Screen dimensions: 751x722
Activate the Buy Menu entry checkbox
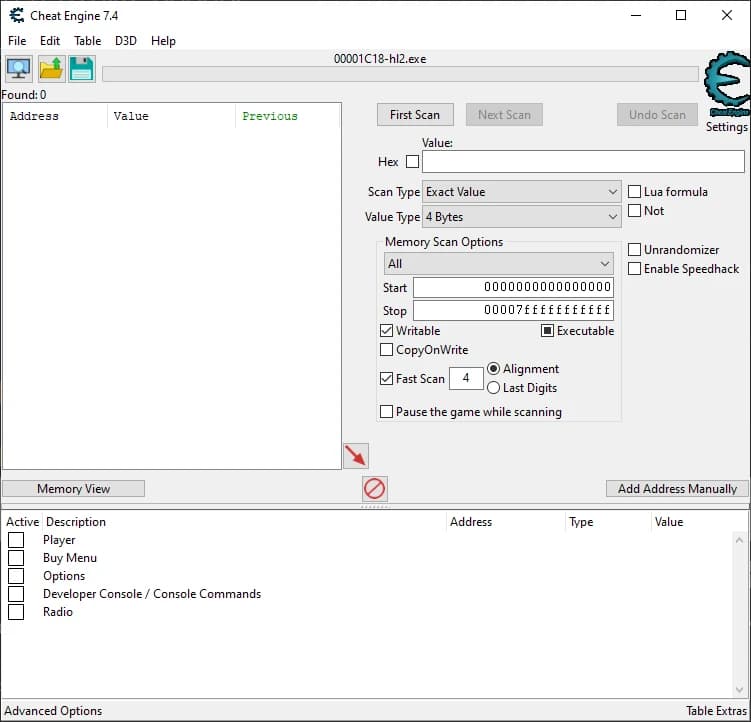pos(16,558)
